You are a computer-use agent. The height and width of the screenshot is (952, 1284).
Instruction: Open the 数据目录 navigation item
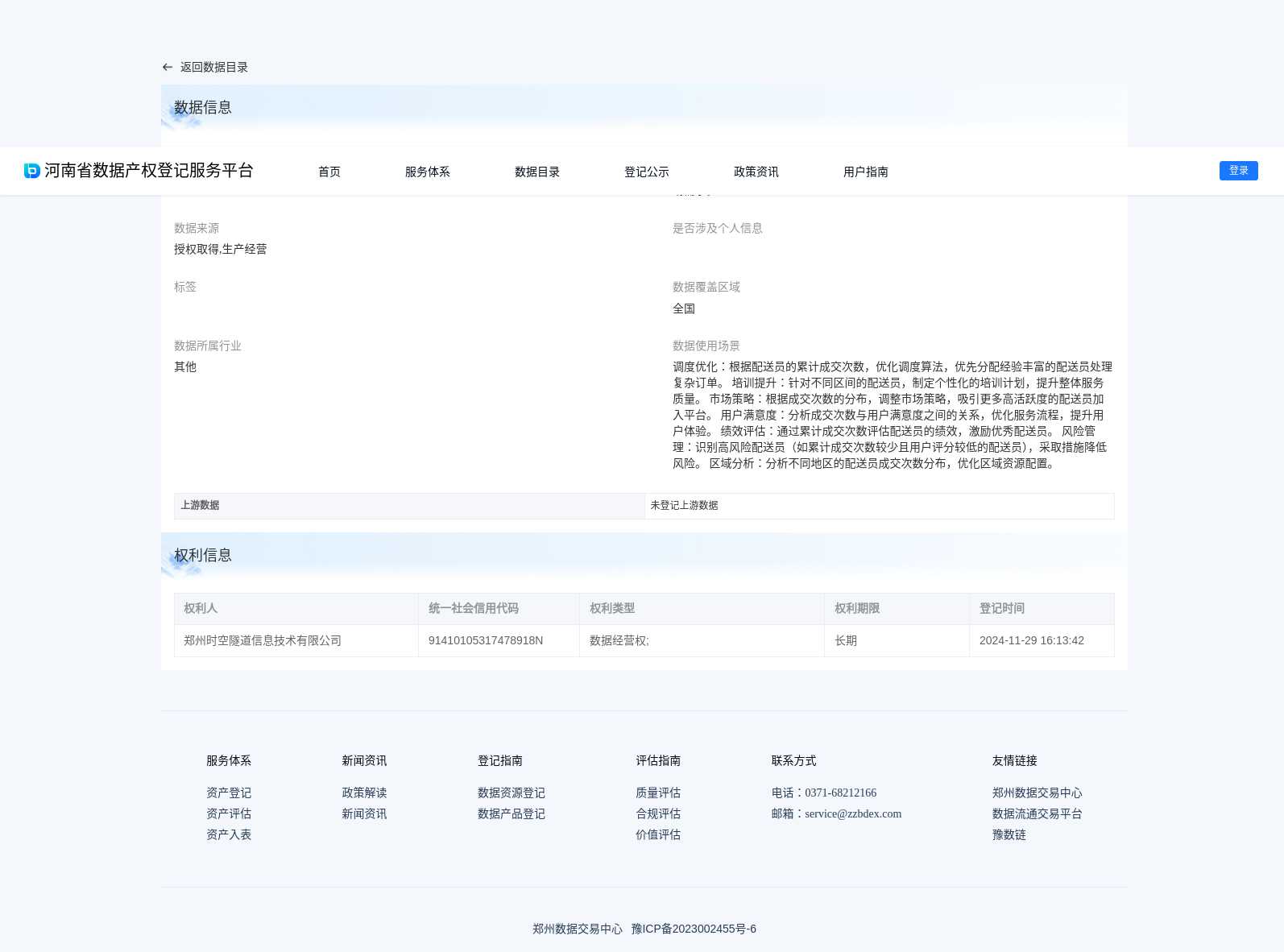point(537,172)
